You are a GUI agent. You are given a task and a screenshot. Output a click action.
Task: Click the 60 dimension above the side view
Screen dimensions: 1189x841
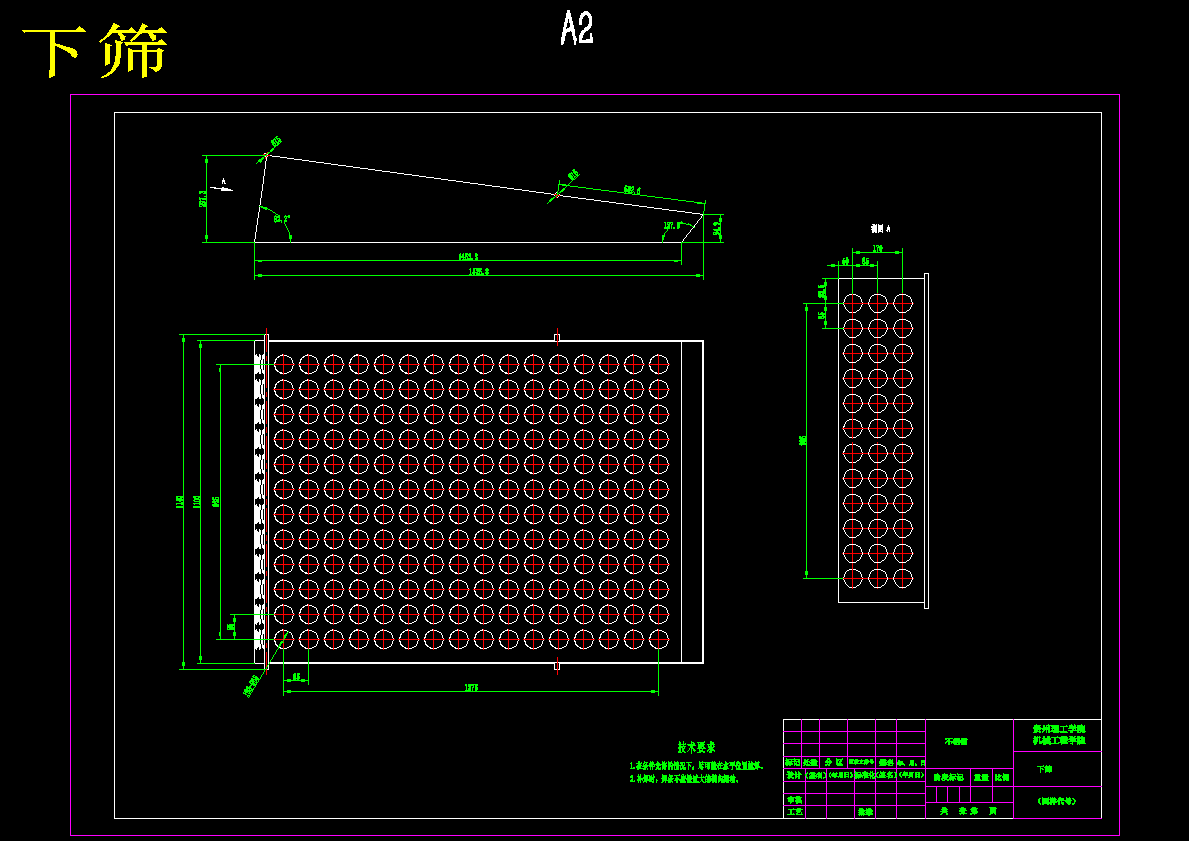[845, 261]
